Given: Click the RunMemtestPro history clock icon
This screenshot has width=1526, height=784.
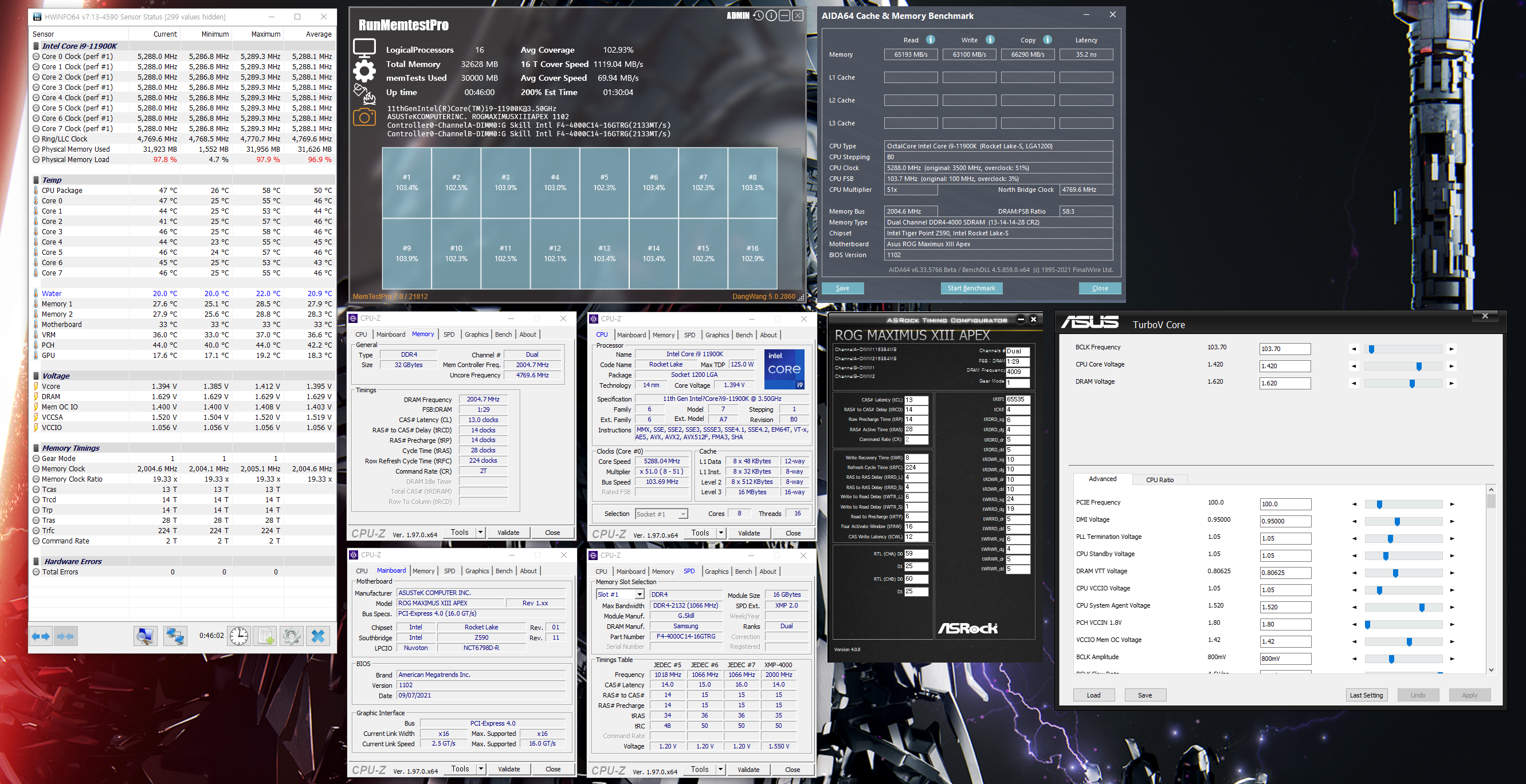Looking at the screenshot, I should [x=758, y=16].
